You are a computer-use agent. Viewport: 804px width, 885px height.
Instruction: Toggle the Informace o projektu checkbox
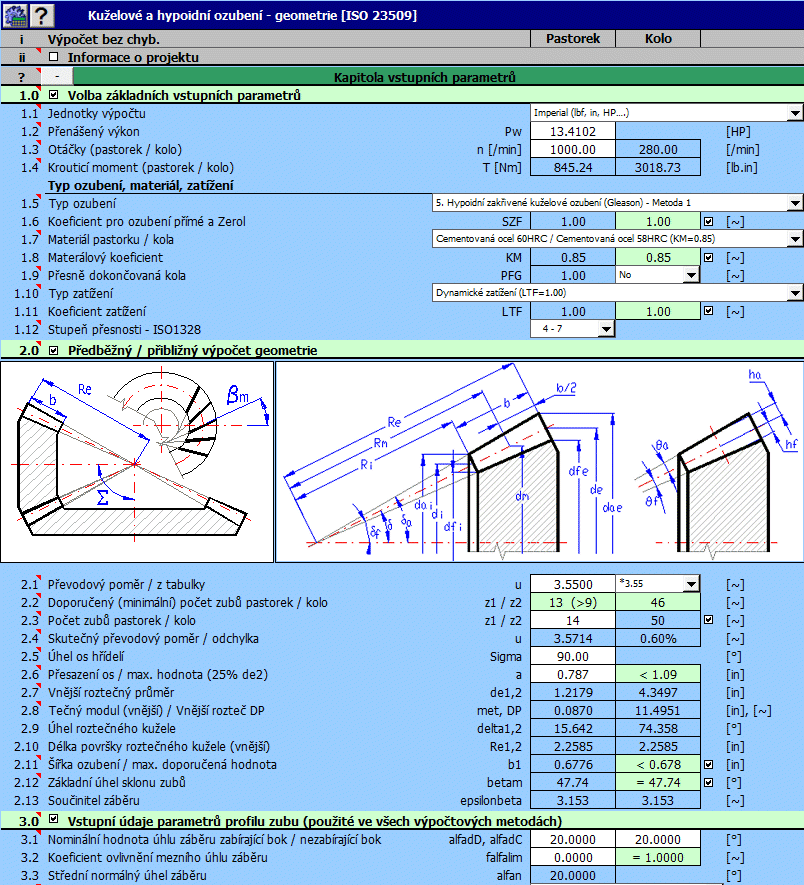[x=54, y=56]
